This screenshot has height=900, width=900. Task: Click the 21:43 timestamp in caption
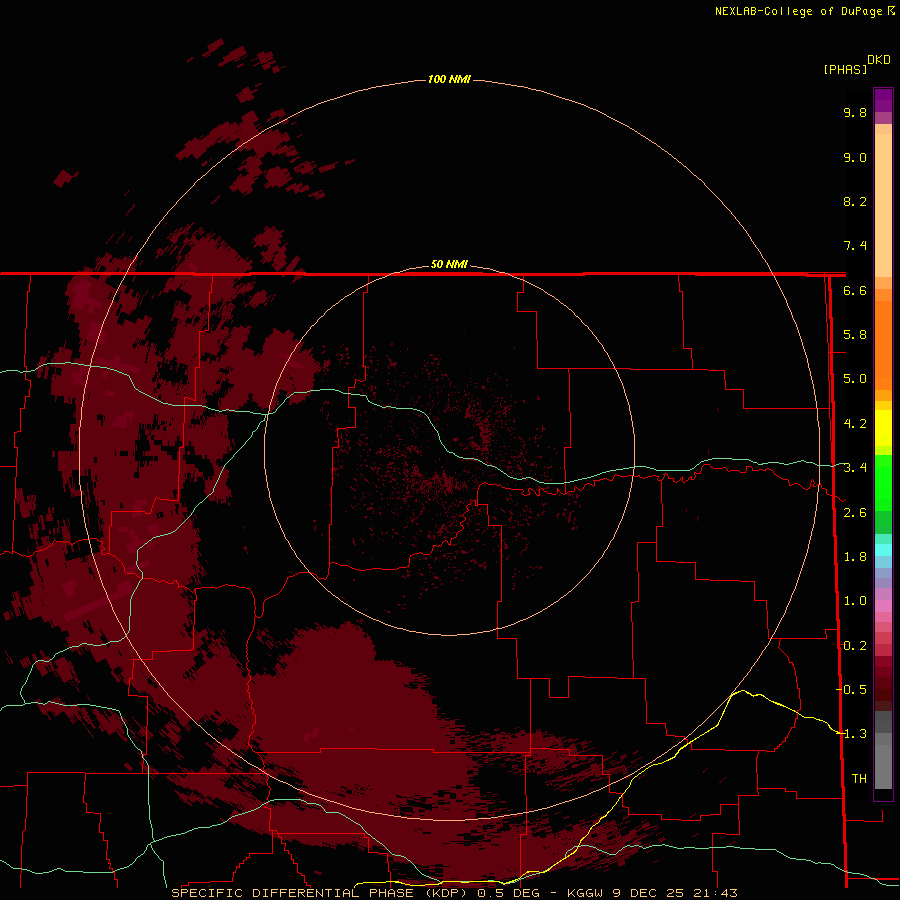pos(715,893)
